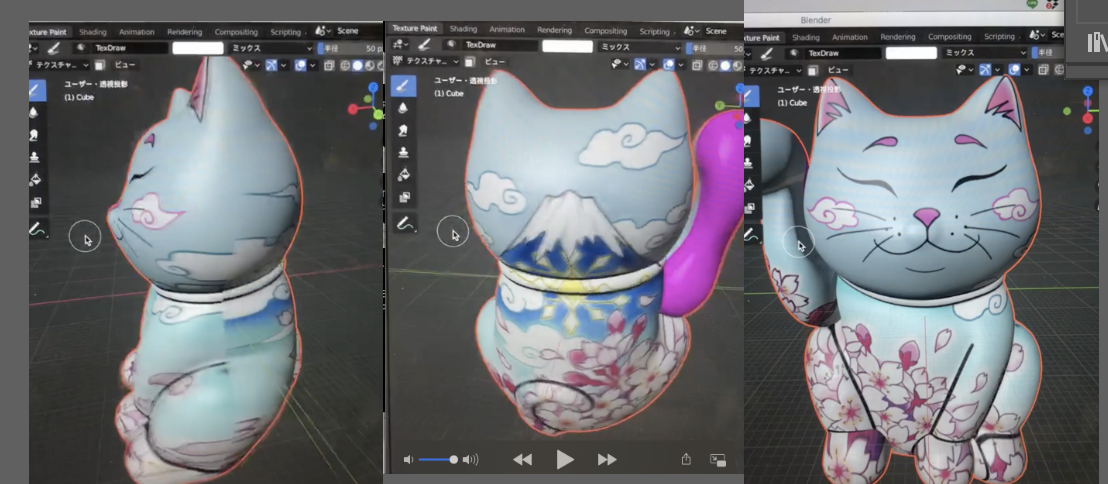Select Fill bucket tool in Mt. Fuji back-view window
The height and width of the screenshot is (484, 1108).
click(x=403, y=175)
